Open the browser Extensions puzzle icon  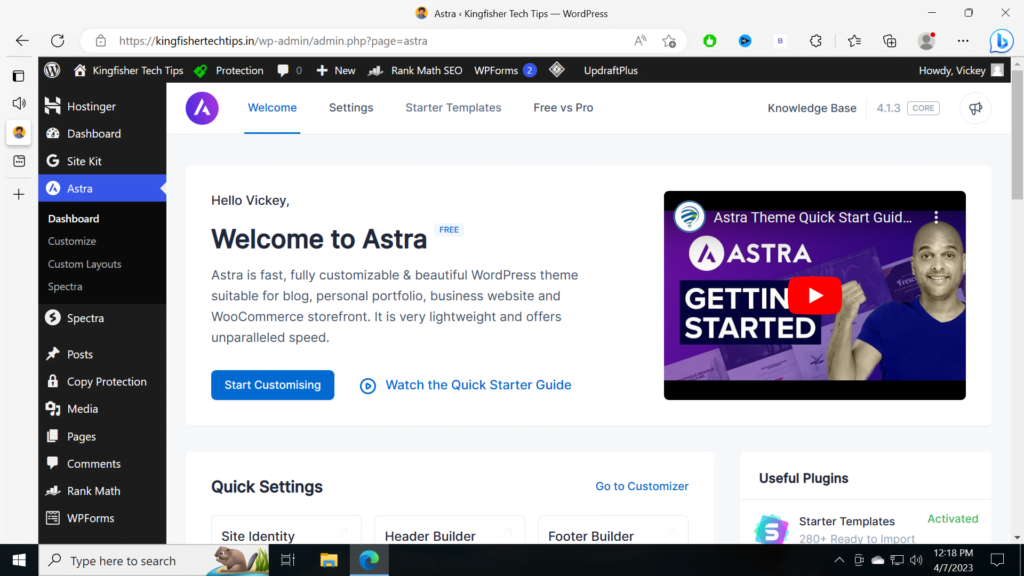(x=816, y=40)
